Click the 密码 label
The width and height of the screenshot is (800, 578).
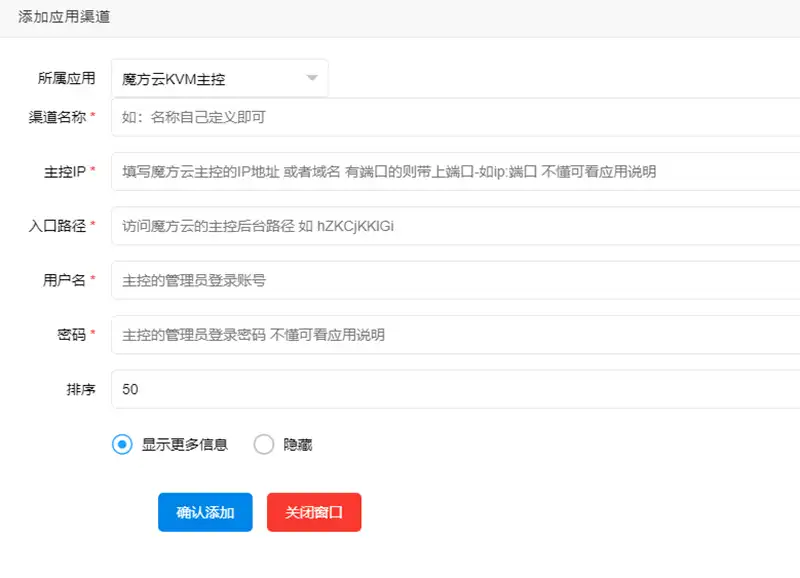(x=71, y=335)
